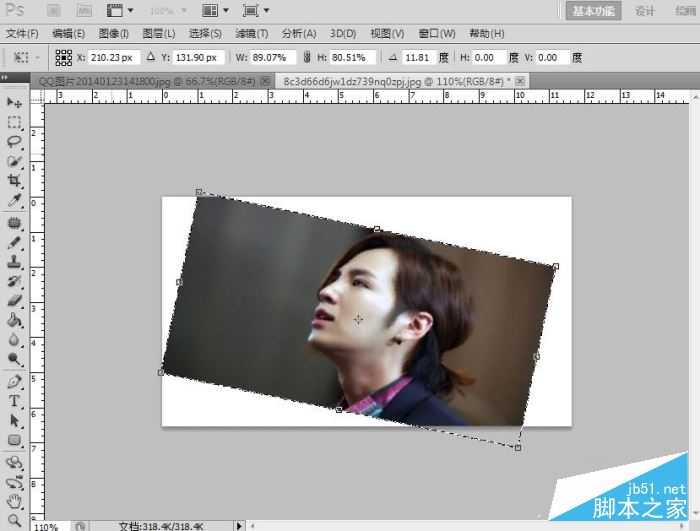Click the 设计 workspace button

tap(645, 11)
